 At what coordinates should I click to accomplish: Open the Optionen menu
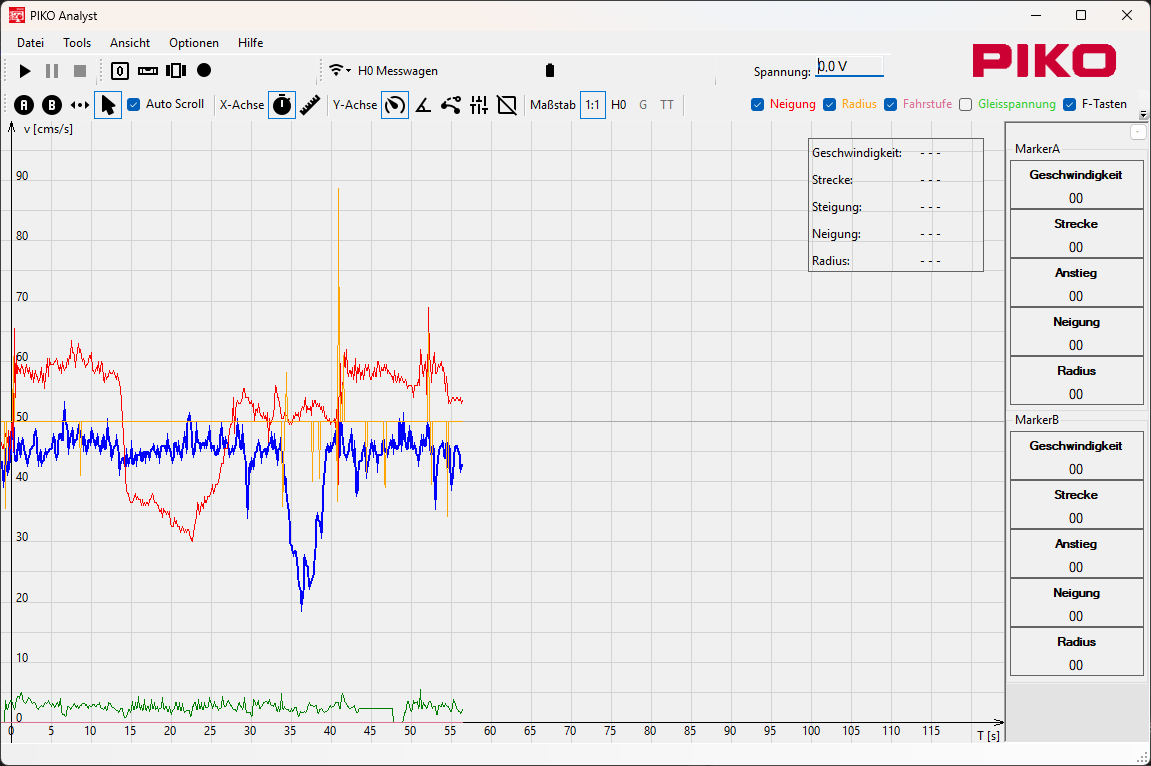point(194,43)
